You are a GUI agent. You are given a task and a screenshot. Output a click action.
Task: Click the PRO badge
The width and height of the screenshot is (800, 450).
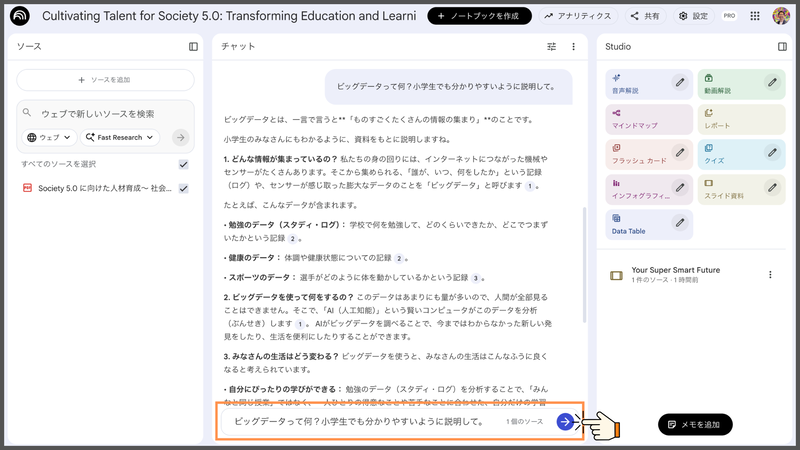click(729, 16)
